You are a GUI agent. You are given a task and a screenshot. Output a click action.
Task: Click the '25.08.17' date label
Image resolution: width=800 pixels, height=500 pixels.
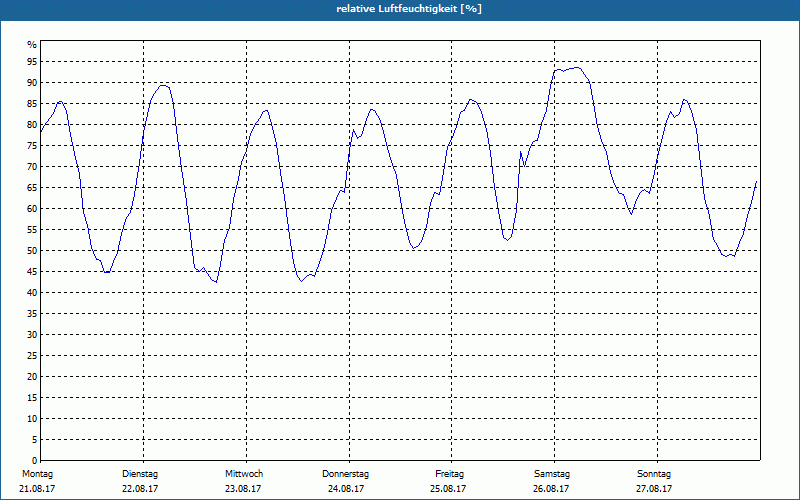[x=448, y=489]
